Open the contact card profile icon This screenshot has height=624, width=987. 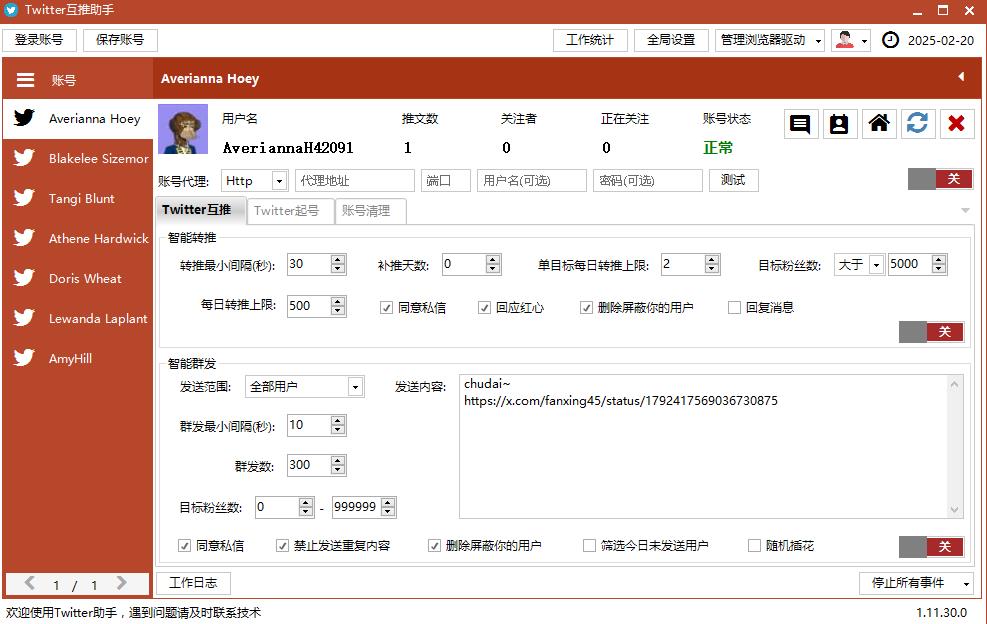click(x=839, y=124)
